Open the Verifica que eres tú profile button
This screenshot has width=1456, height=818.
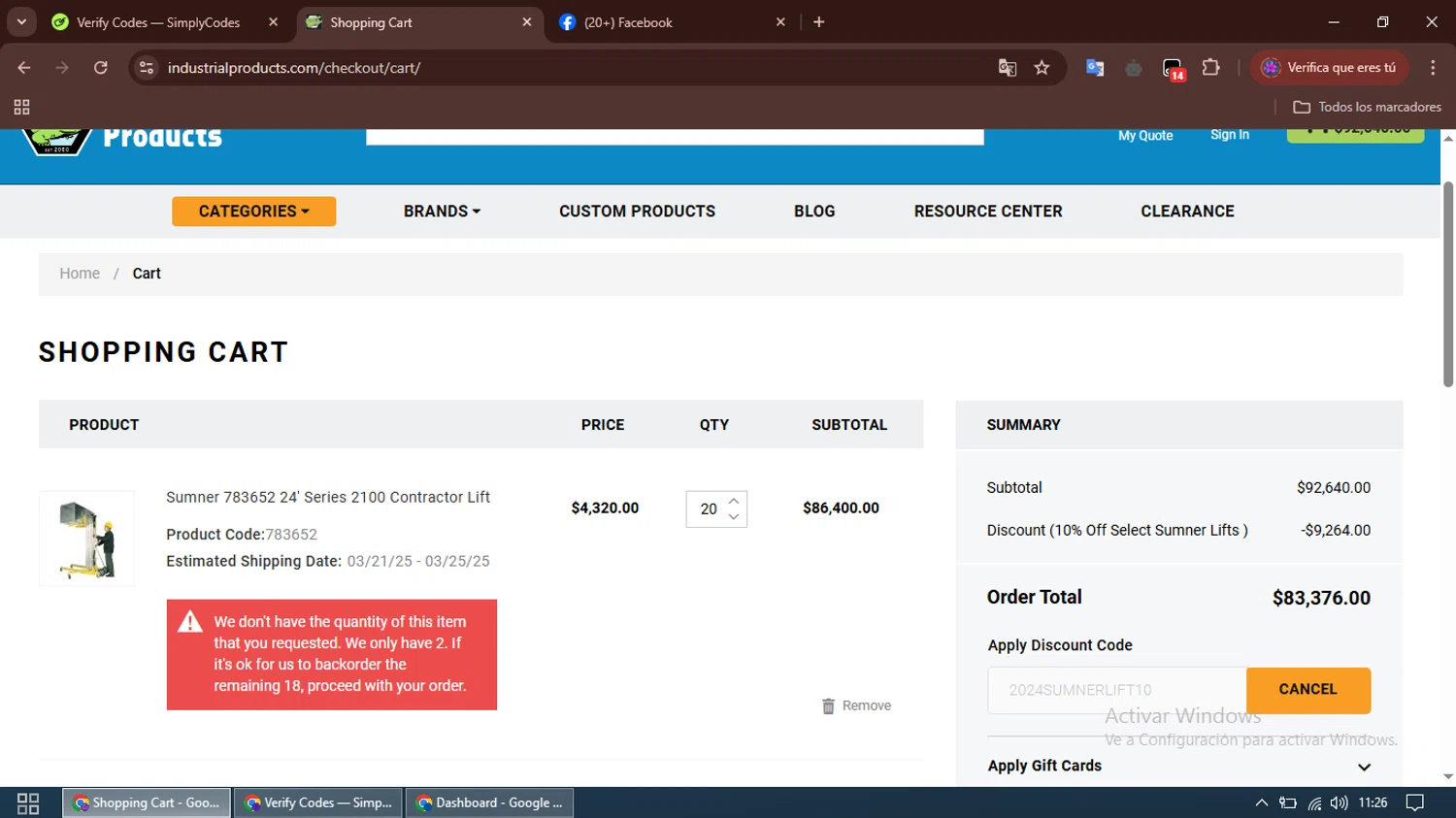point(1329,68)
